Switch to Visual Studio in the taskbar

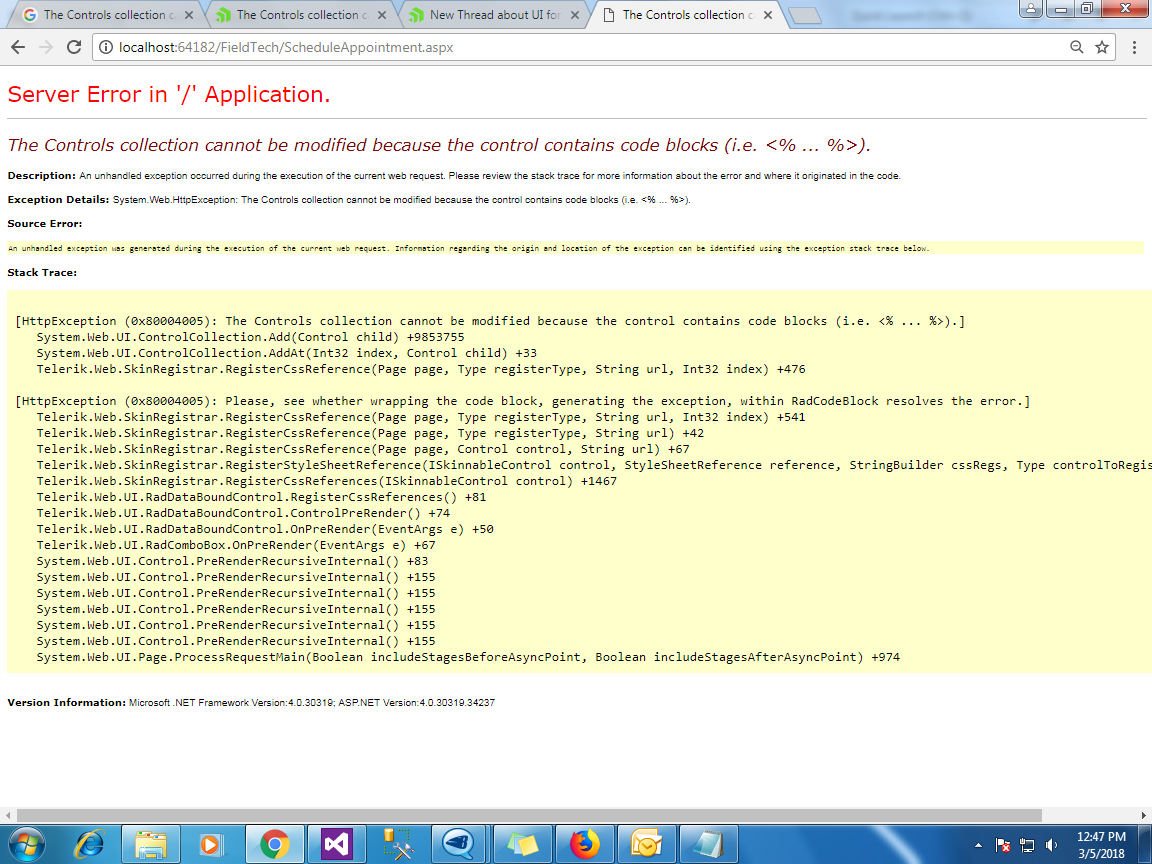point(336,845)
